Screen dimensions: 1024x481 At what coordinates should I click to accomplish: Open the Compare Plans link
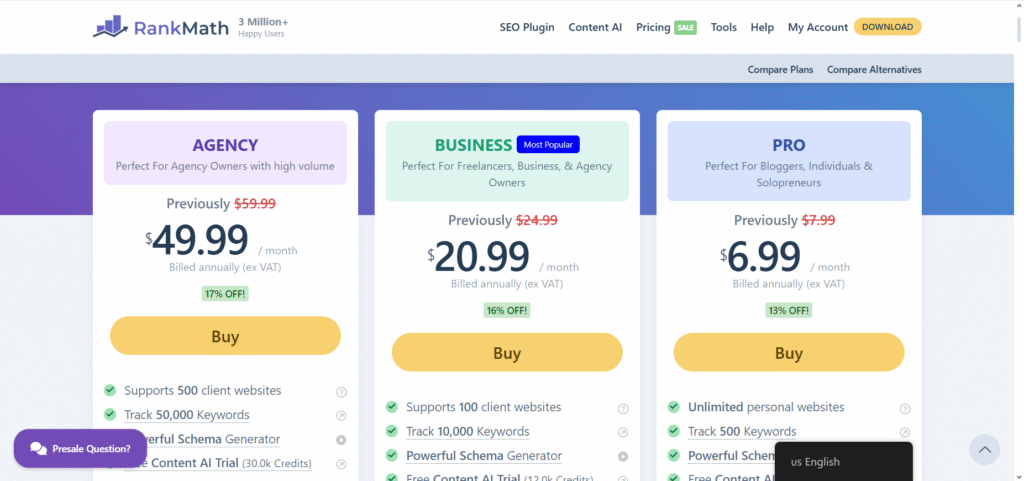point(780,69)
